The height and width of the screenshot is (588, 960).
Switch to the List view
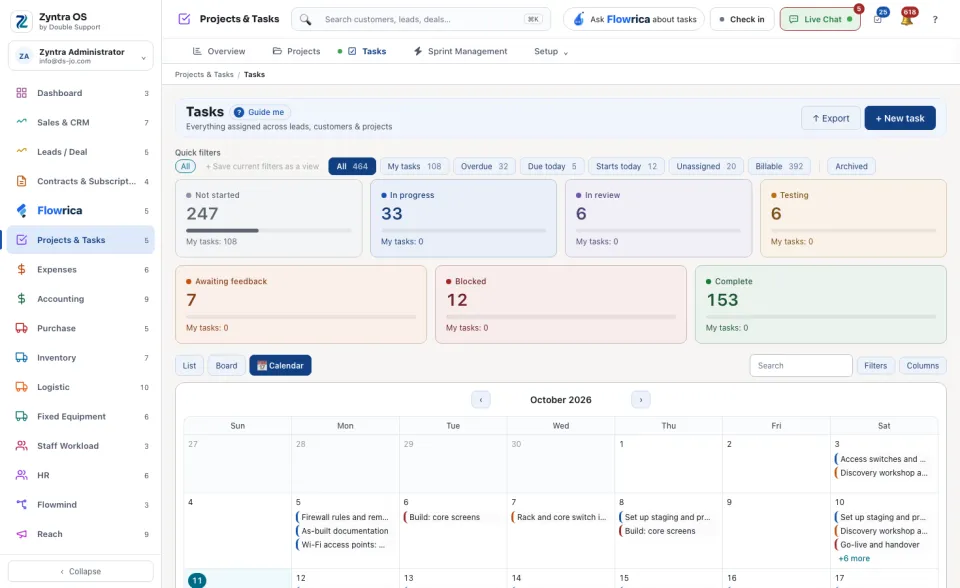coord(189,366)
